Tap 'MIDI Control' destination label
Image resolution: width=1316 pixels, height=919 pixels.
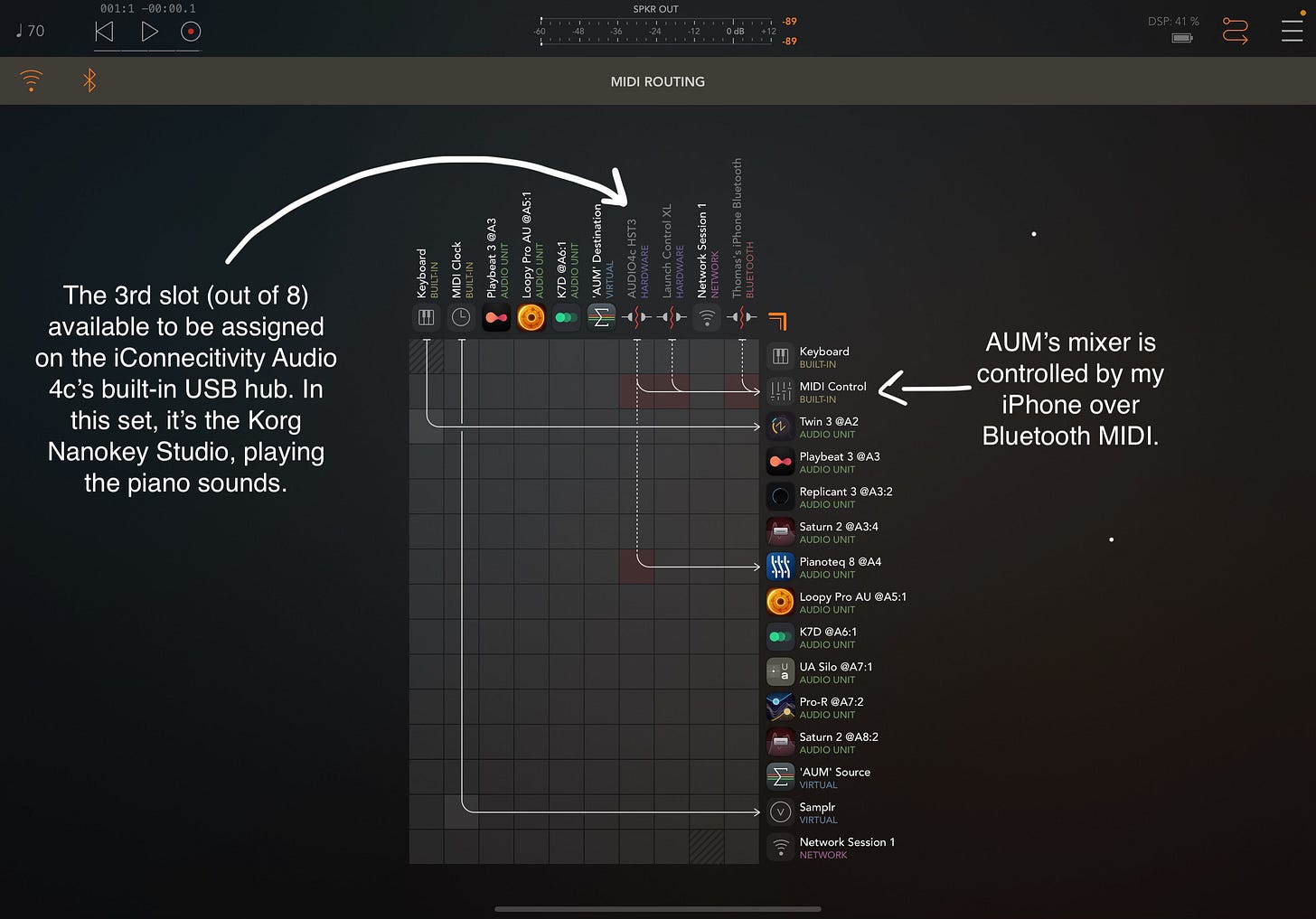pyautogui.click(x=832, y=387)
